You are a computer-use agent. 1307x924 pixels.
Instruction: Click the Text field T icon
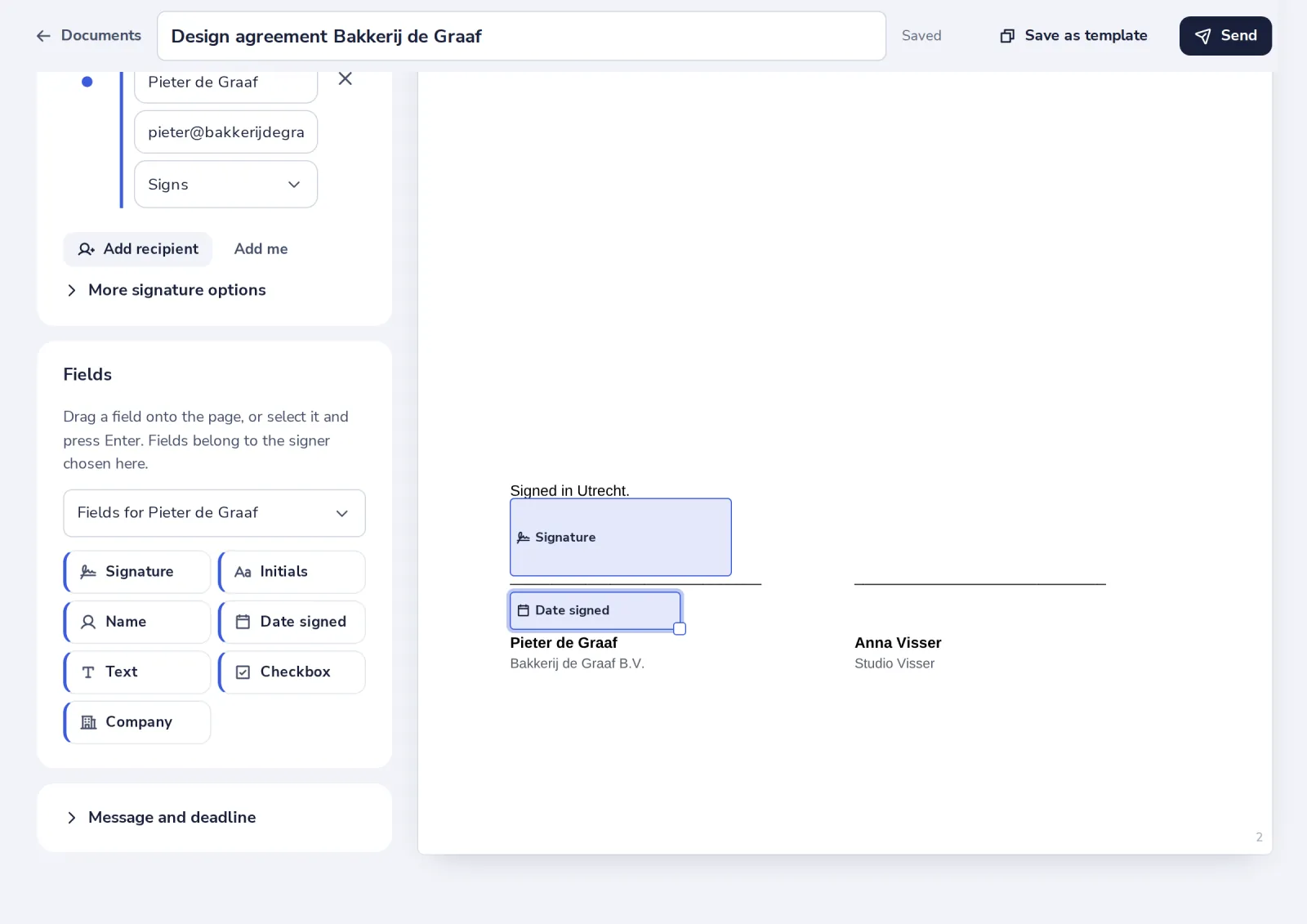click(x=88, y=672)
